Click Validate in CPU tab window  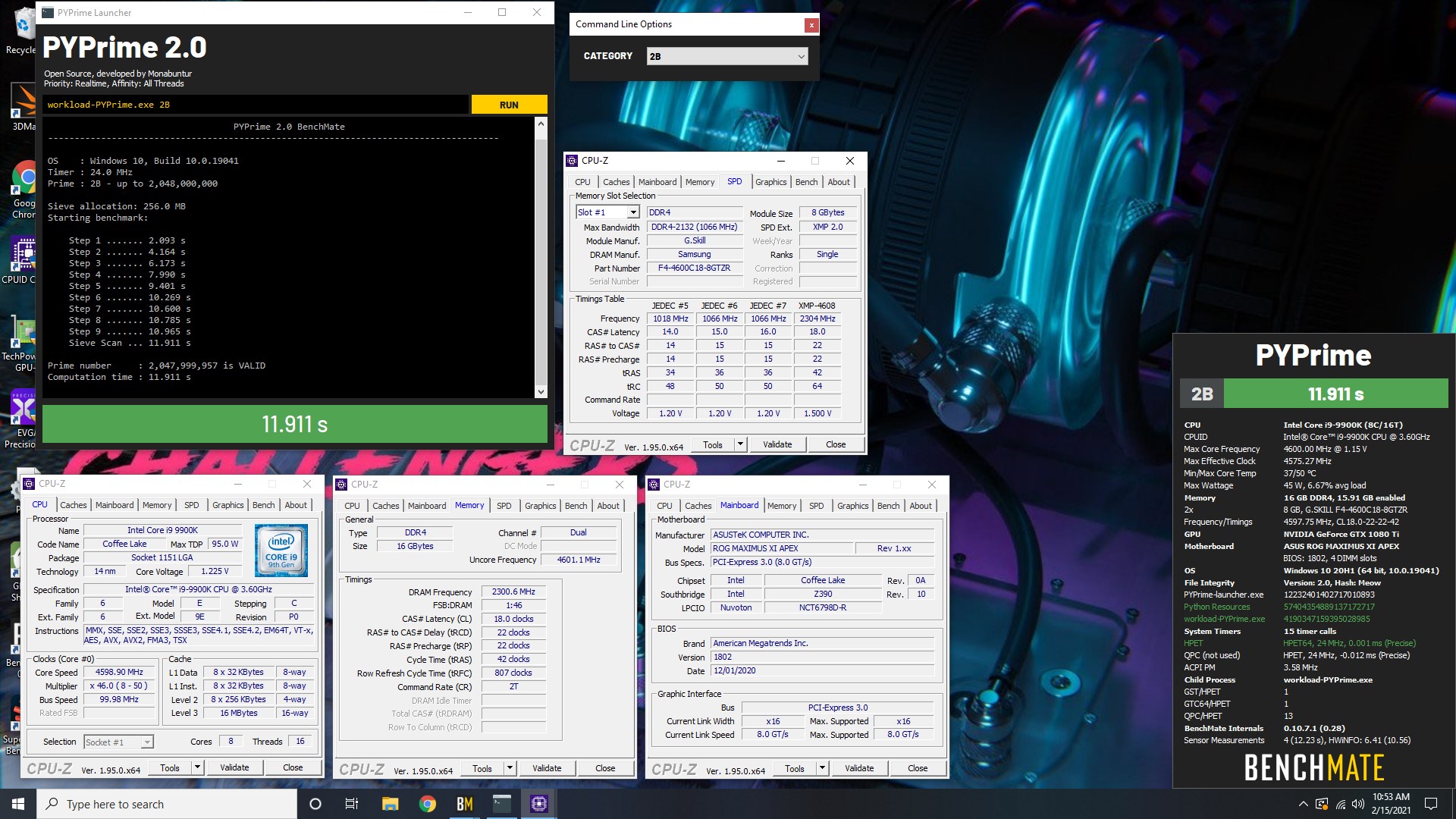tap(234, 767)
